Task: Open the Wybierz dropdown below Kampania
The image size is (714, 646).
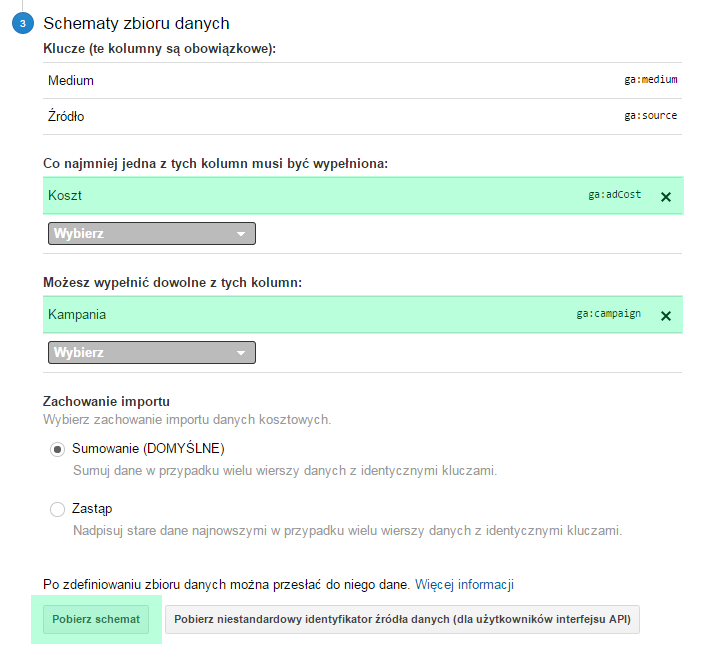Action: click(152, 352)
